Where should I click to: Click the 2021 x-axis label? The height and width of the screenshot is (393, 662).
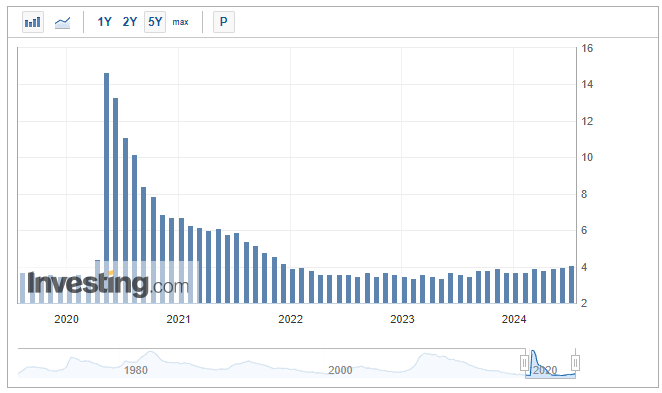(x=178, y=319)
